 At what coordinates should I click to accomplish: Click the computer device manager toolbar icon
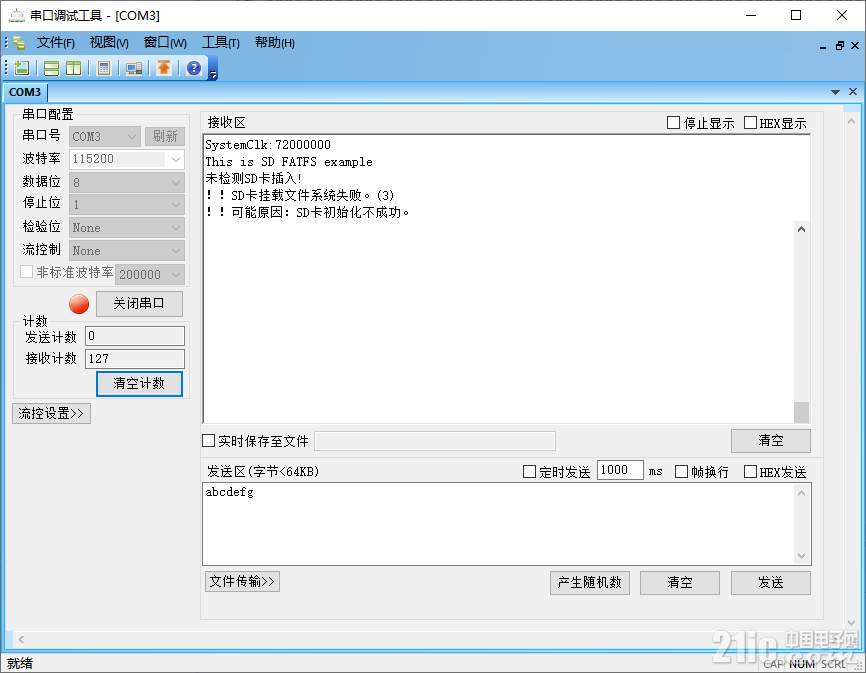(x=134, y=68)
